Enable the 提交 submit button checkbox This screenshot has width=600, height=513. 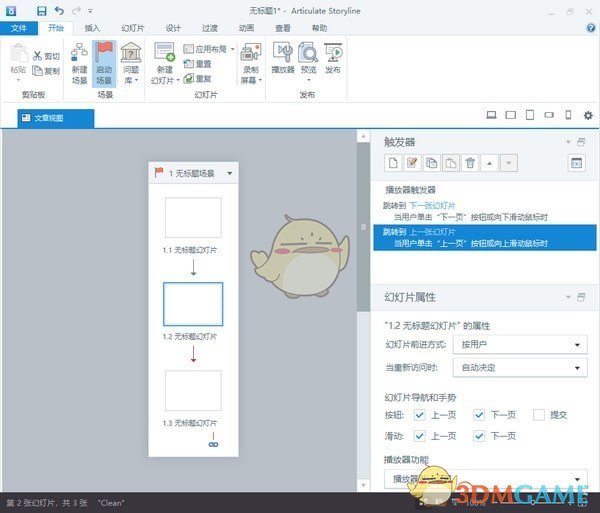[539, 415]
